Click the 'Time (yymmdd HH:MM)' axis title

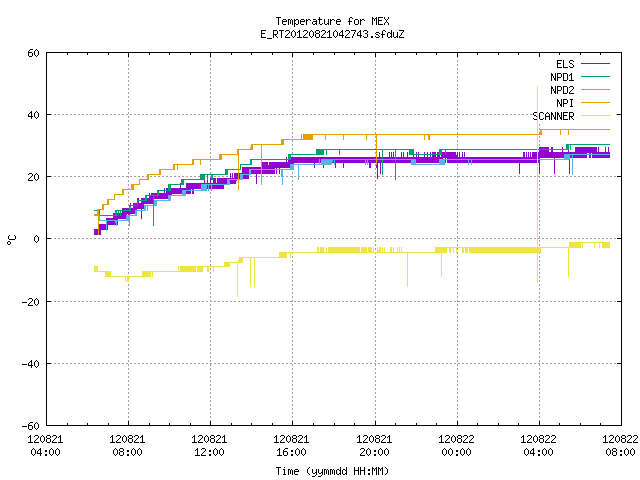(x=332, y=471)
